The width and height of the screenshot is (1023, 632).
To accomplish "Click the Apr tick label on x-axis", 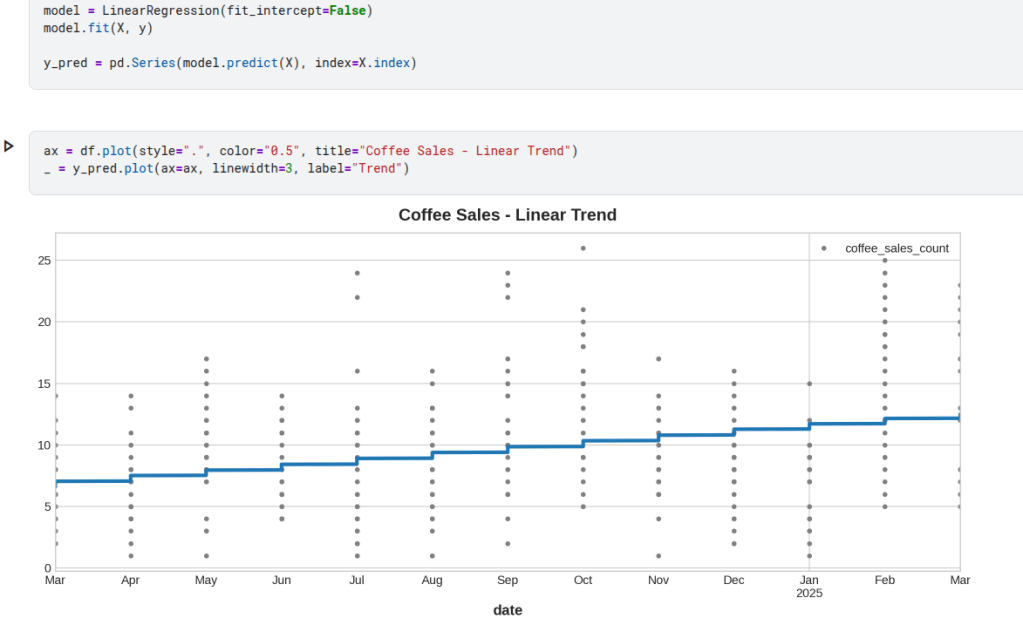I will [130, 580].
